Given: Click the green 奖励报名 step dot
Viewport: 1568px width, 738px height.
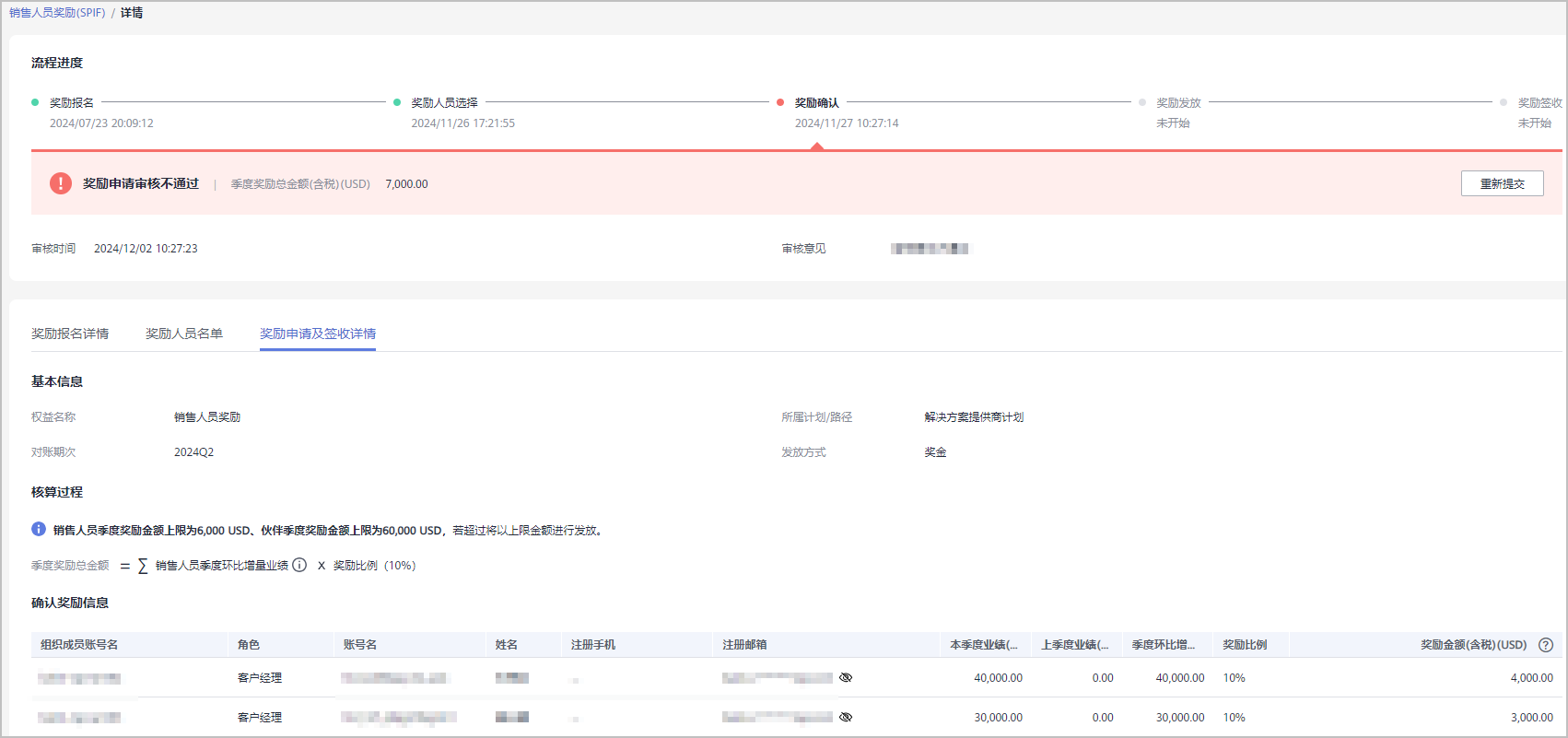Looking at the screenshot, I should [x=35, y=103].
